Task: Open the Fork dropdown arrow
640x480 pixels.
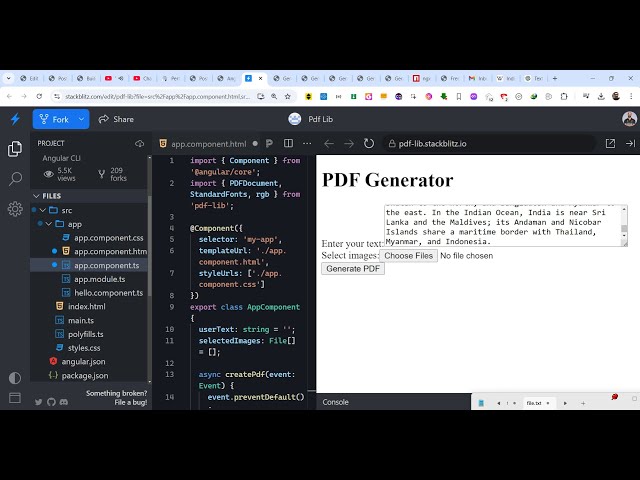Action: (x=82, y=119)
